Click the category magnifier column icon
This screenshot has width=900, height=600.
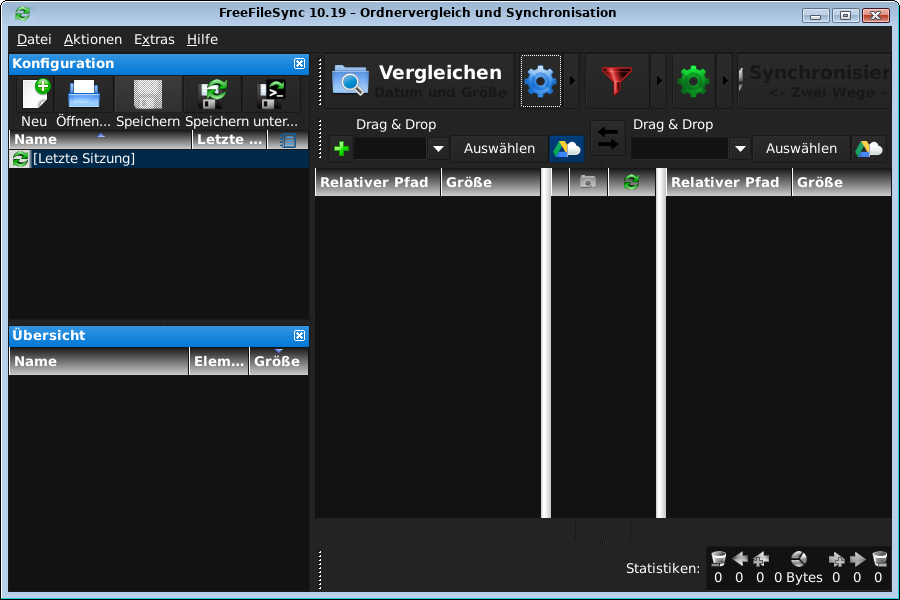pyautogui.click(x=588, y=182)
